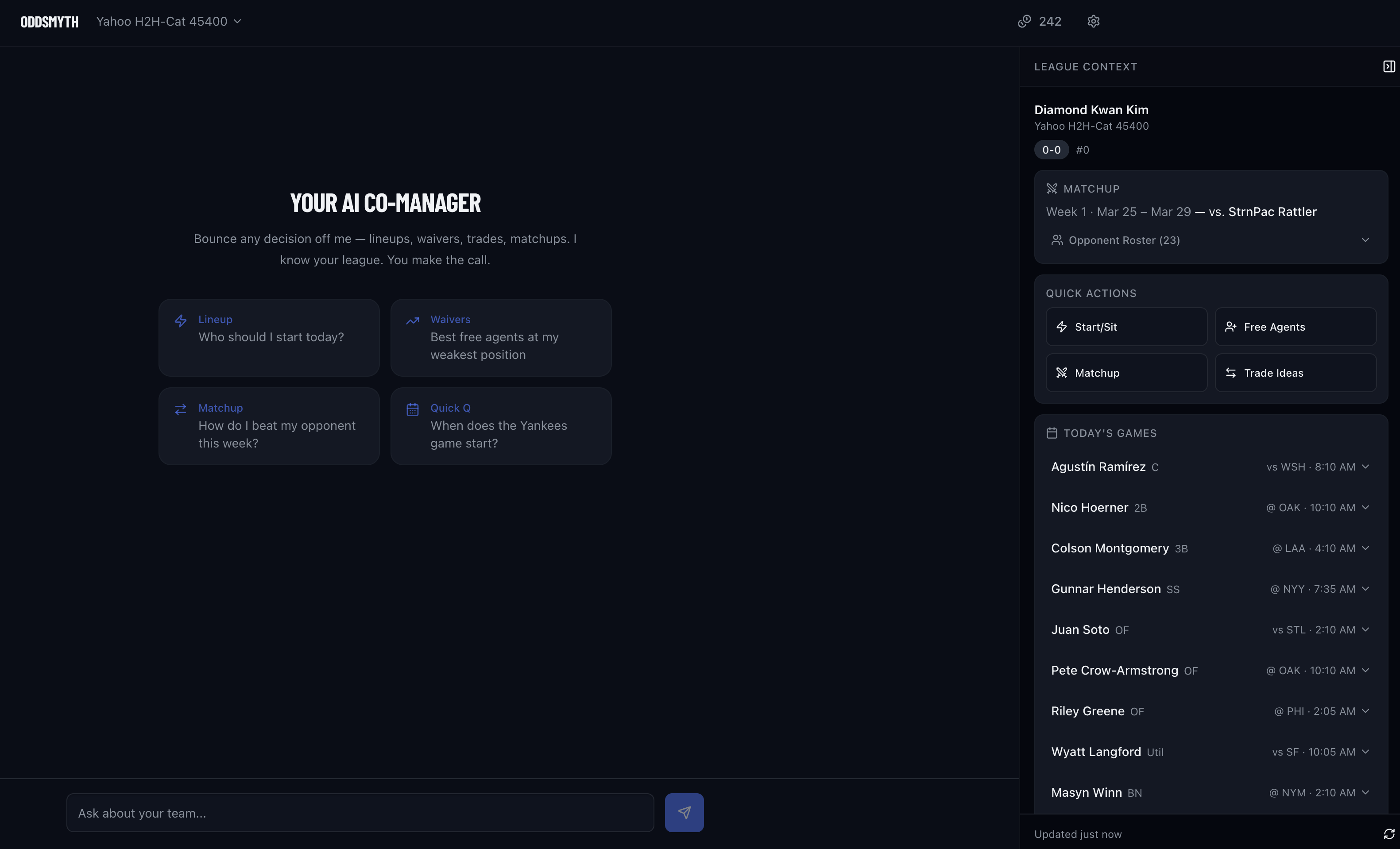Image resolution: width=1400 pixels, height=849 pixels.
Task: Expand Gunnar Henderson's game row chevron
Action: [1365, 589]
